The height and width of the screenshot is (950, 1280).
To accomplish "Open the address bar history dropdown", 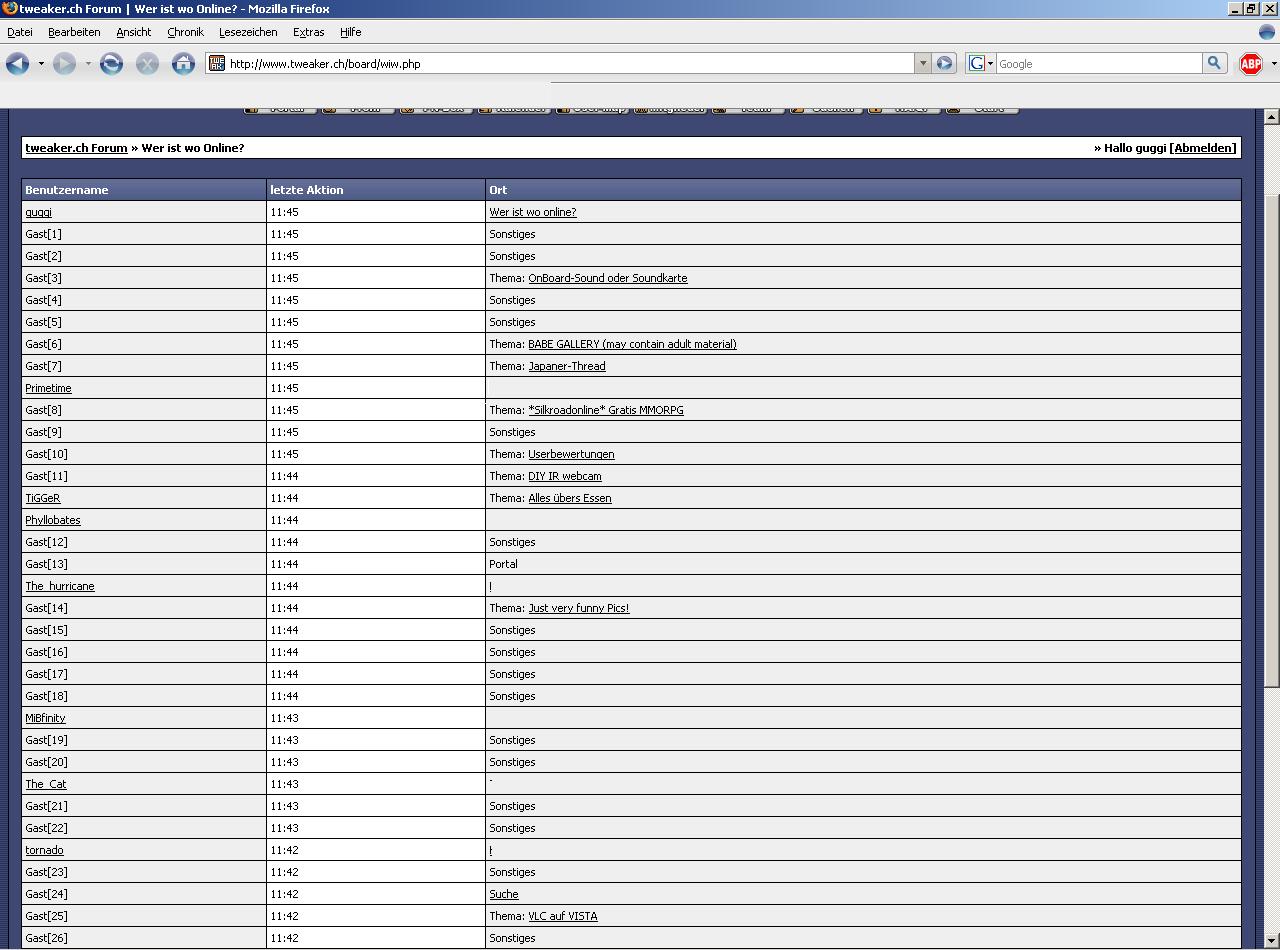I will click(x=922, y=64).
